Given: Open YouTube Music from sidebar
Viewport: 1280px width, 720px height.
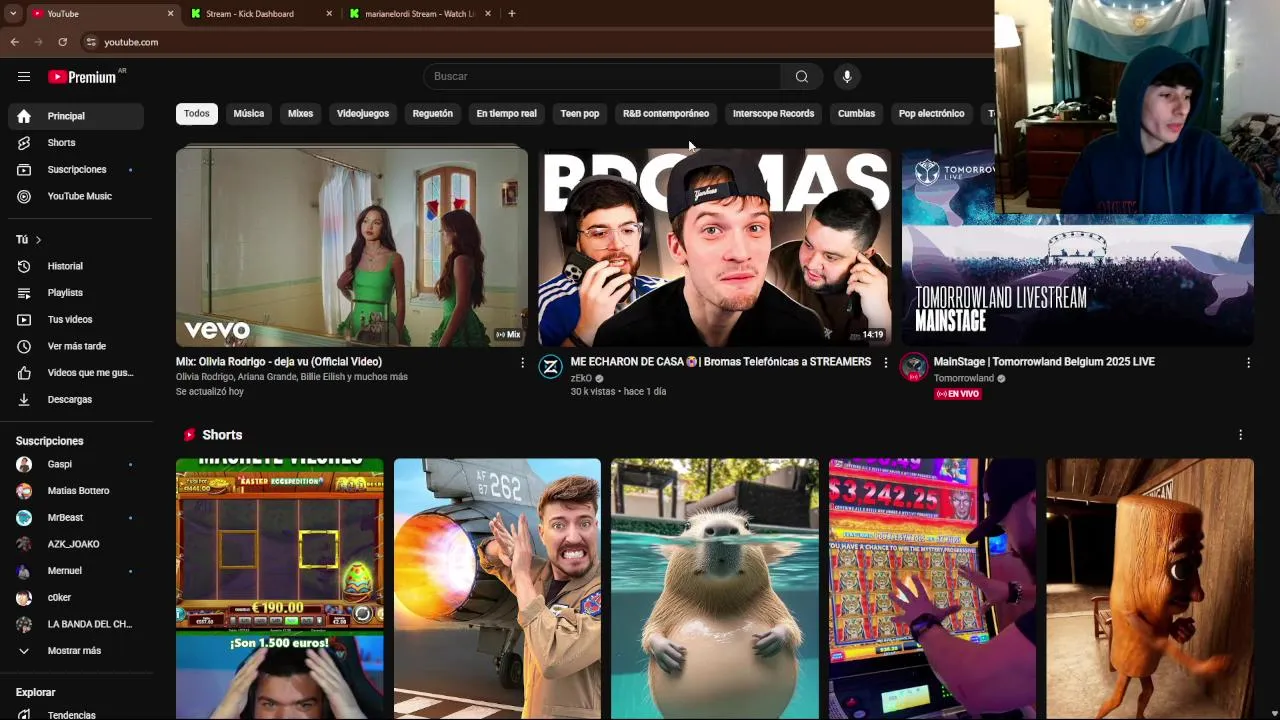Looking at the screenshot, I should (76, 196).
